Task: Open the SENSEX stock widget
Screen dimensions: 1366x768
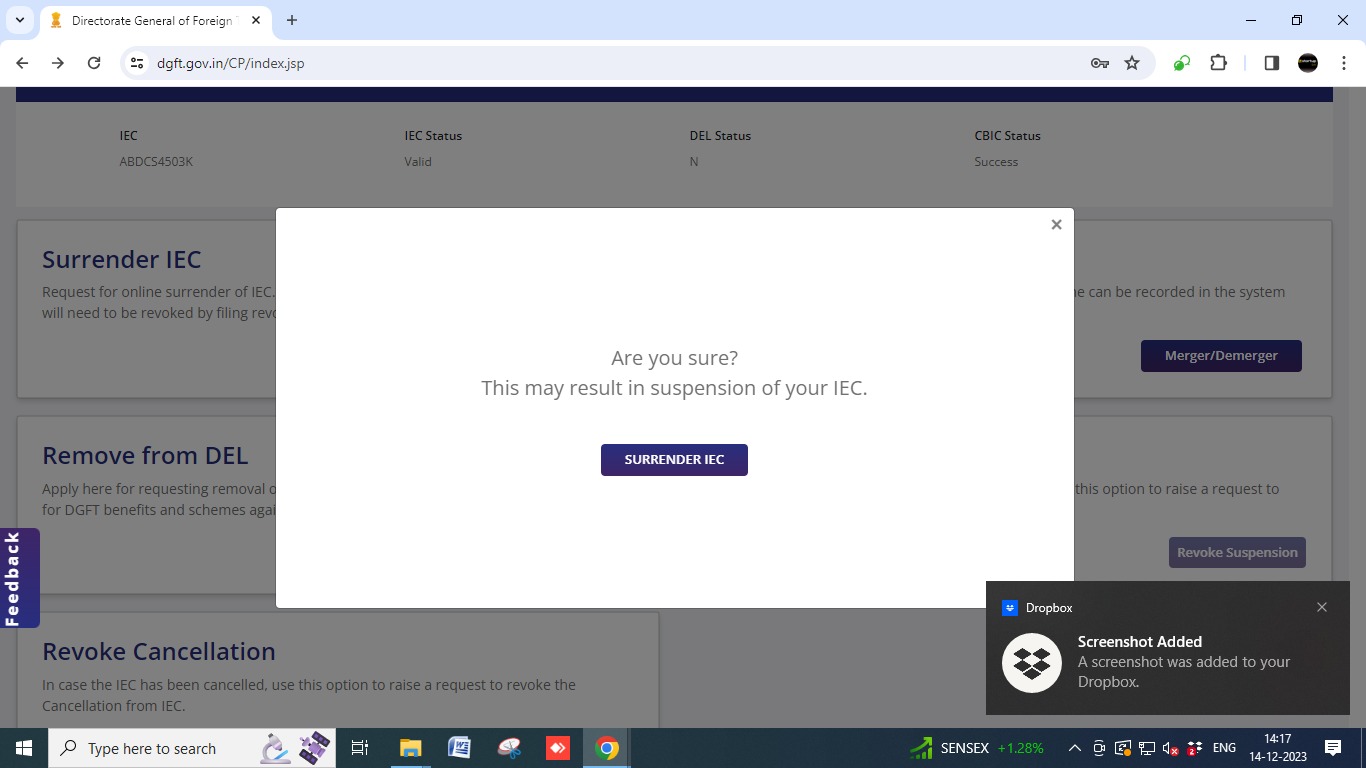Action: [977, 748]
